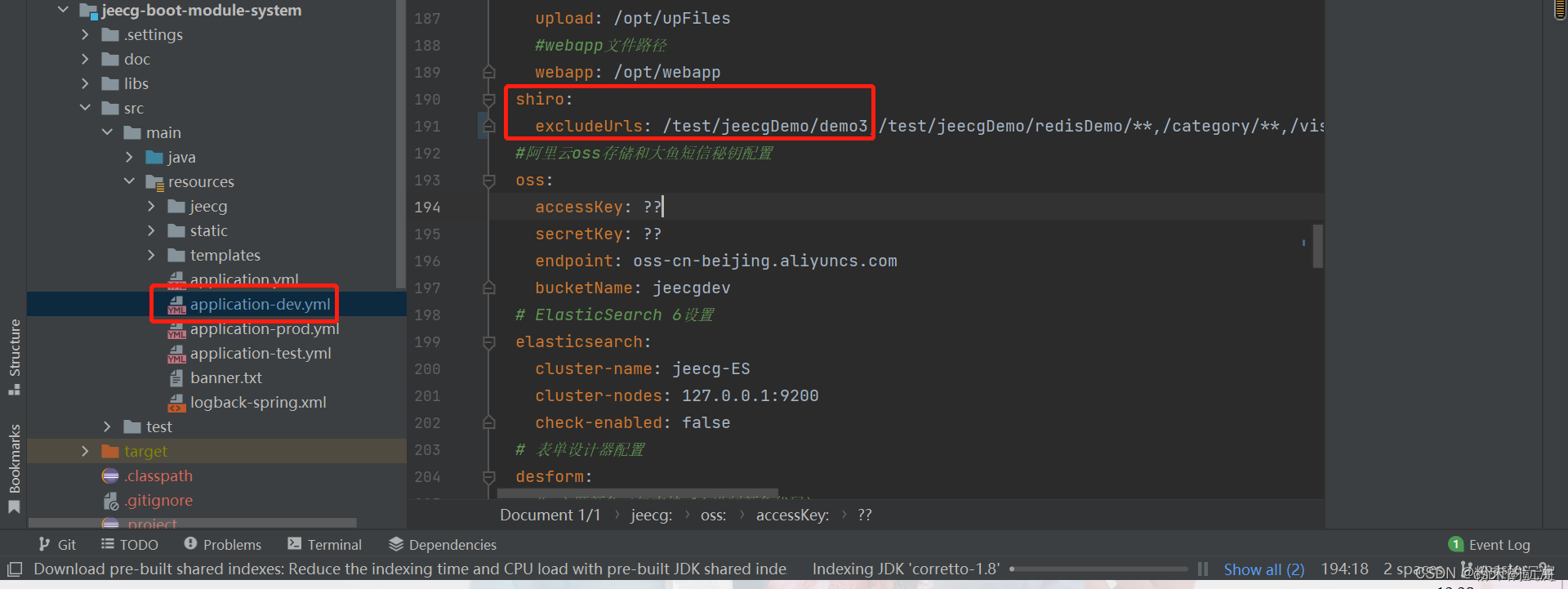Click the oss: breadcrumb

[713, 515]
